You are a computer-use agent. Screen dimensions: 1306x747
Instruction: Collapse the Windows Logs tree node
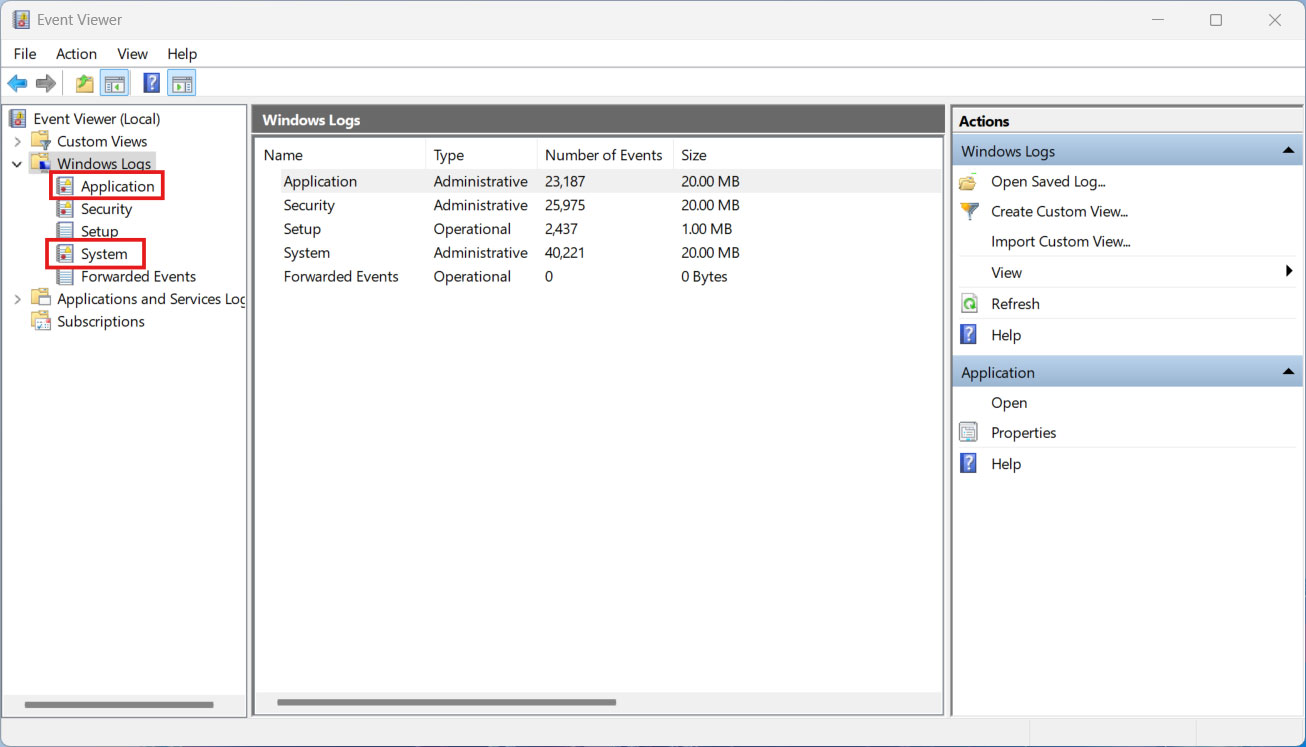pyautogui.click(x=17, y=164)
